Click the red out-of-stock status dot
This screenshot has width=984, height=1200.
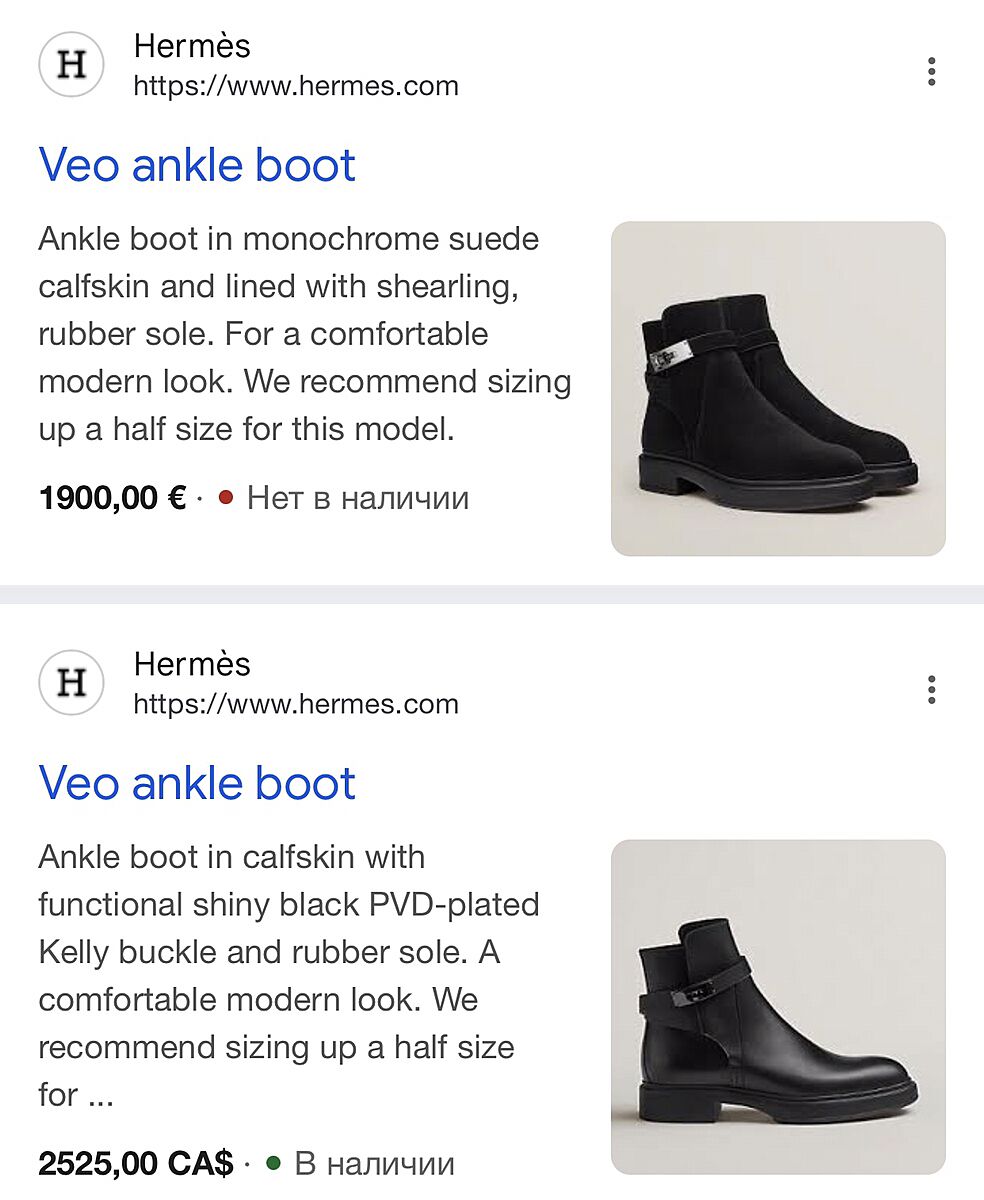tap(225, 497)
